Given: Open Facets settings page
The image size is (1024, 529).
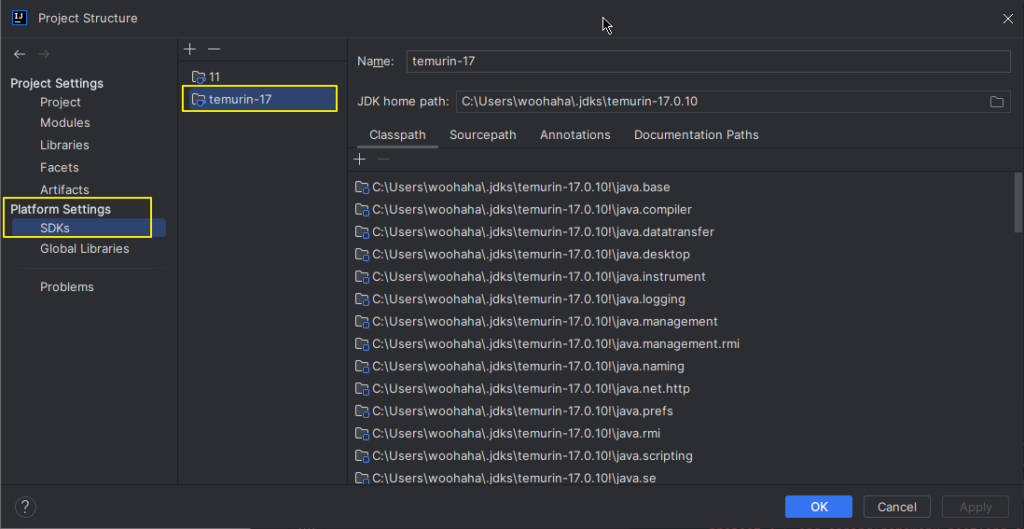Looking at the screenshot, I should (59, 167).
